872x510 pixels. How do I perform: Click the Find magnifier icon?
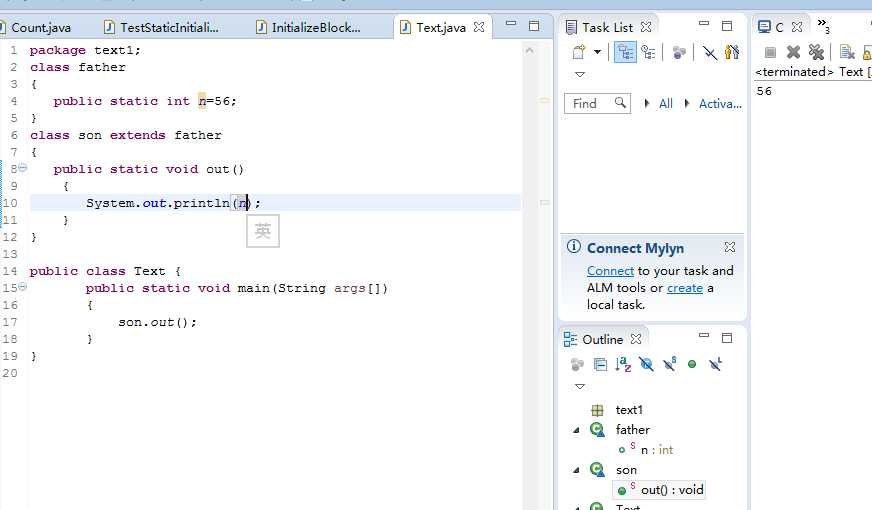pyautogui.click(x=620, y=103)
